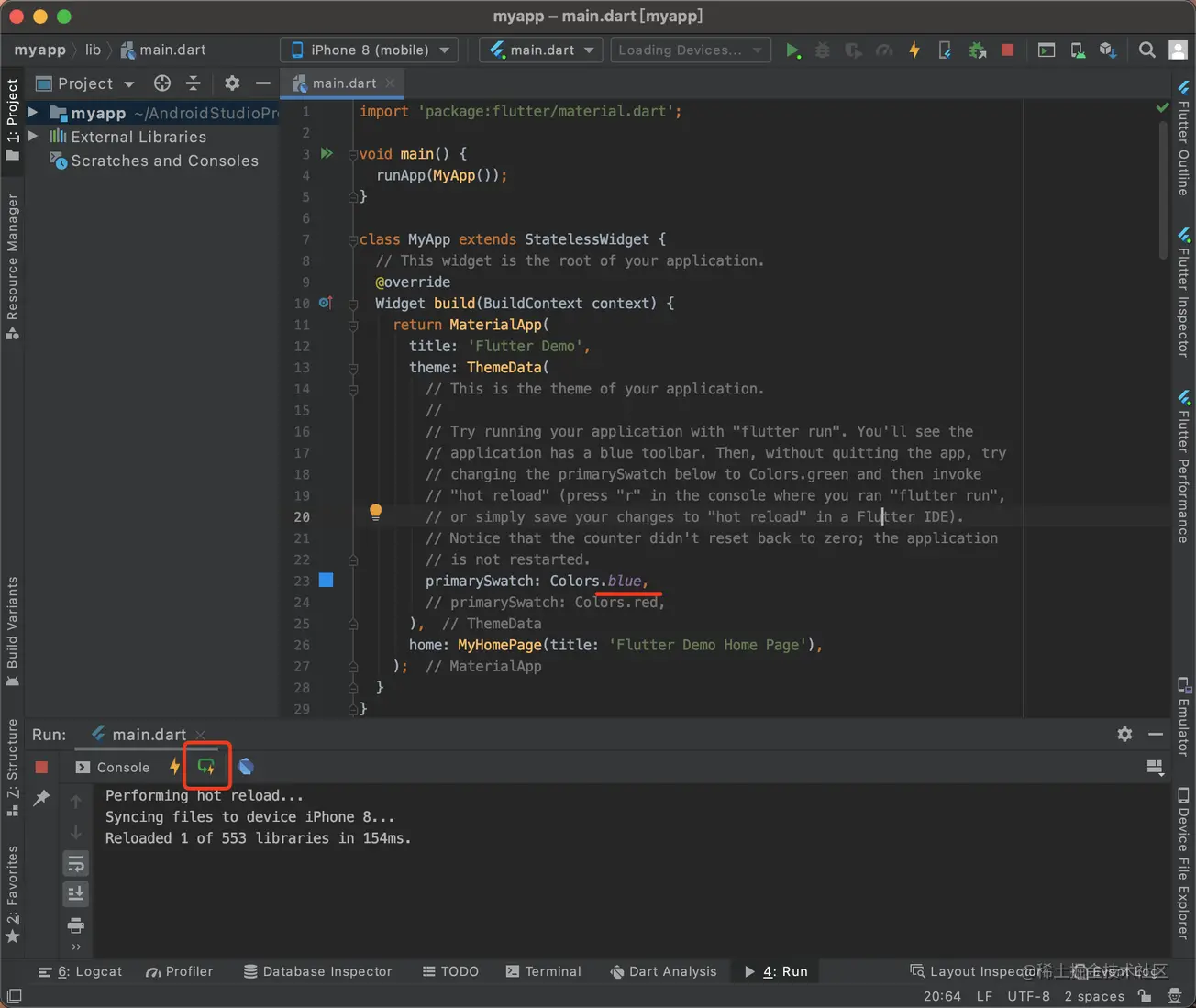Expand the myapp project tree node
Screen dimensions: 1196x1008
click(x=33, y=113)
